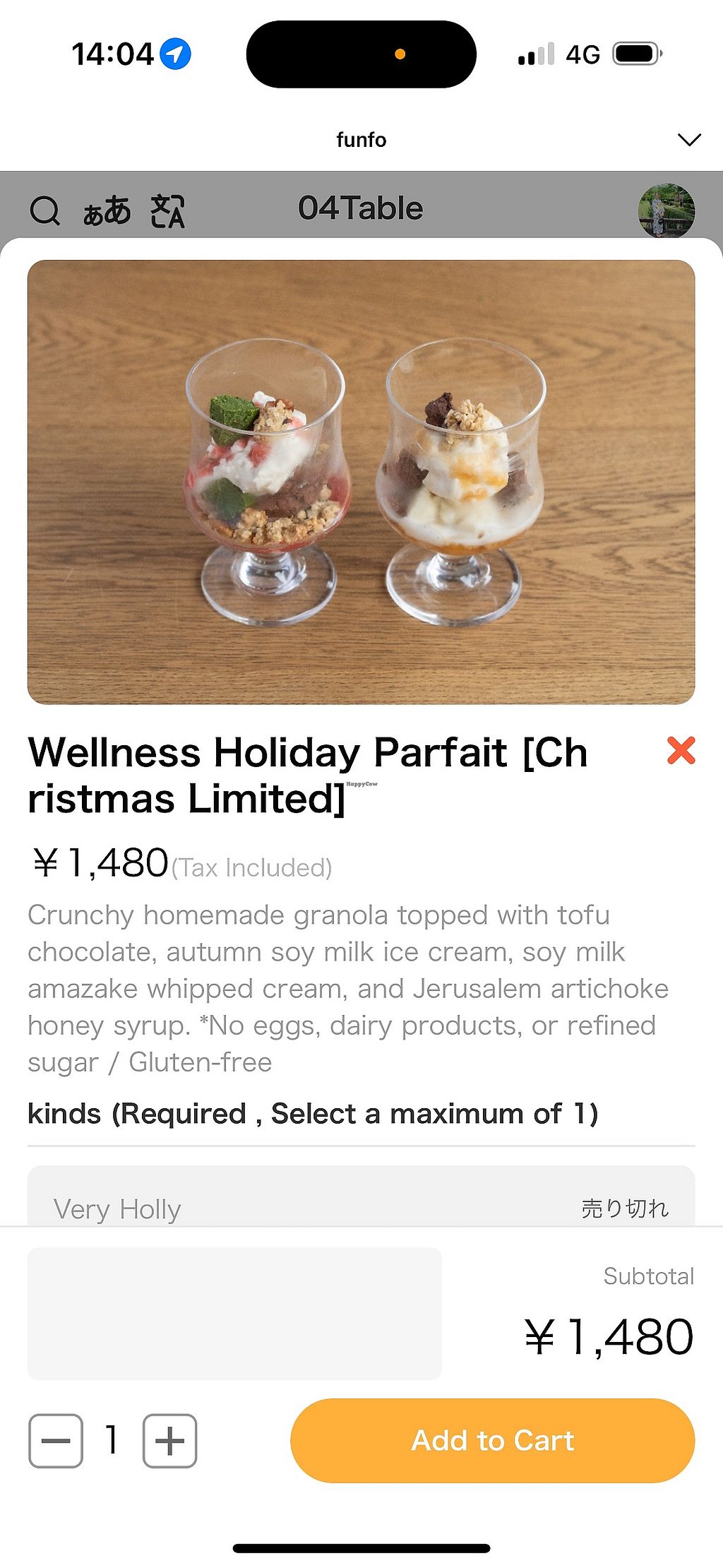Viewport: 723px width, 1568px height.
Task: Decrease quantity with minus button
Action: pos(56,1440)
